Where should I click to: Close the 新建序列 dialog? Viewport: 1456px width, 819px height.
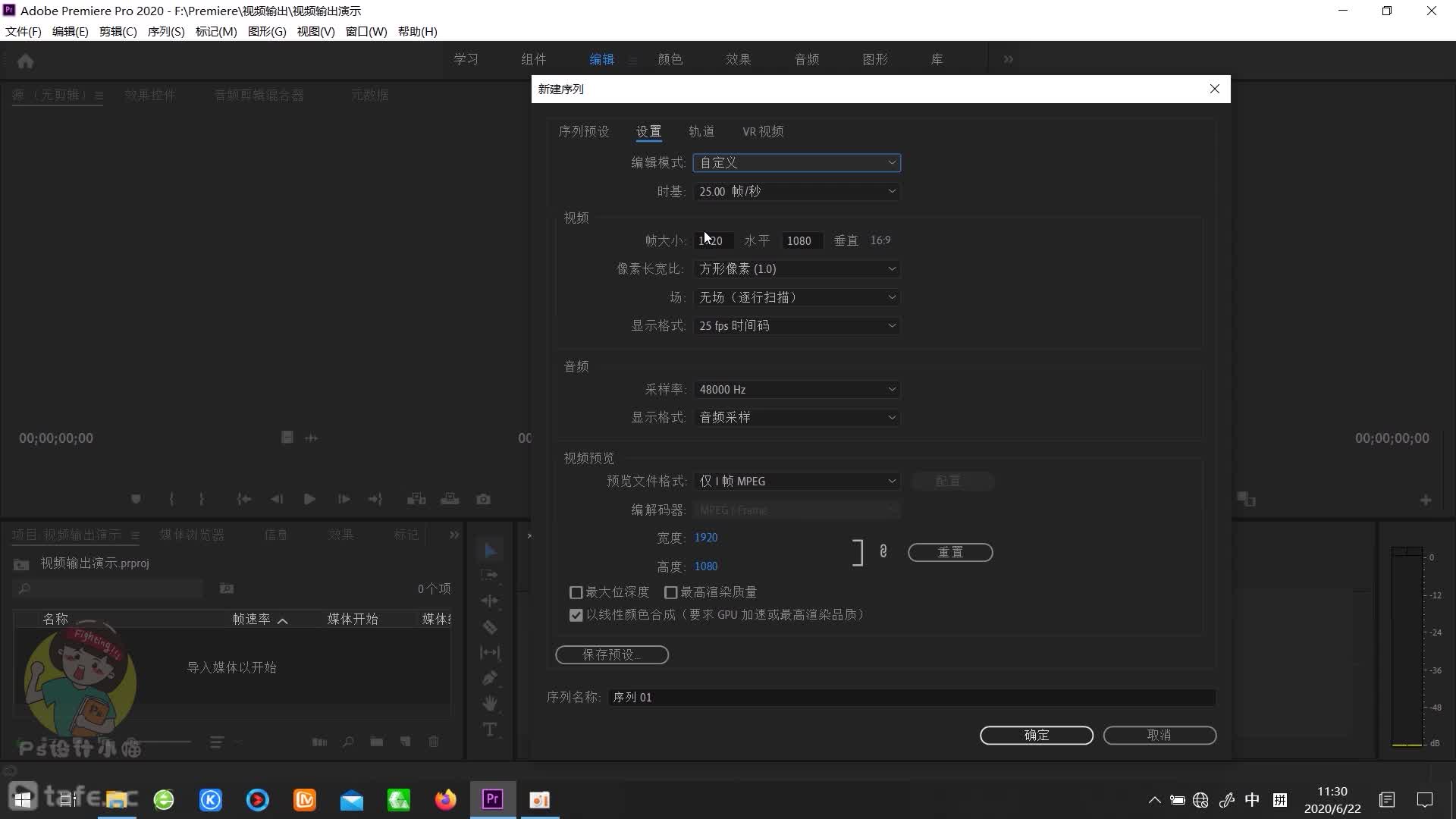pos(1215,89)
